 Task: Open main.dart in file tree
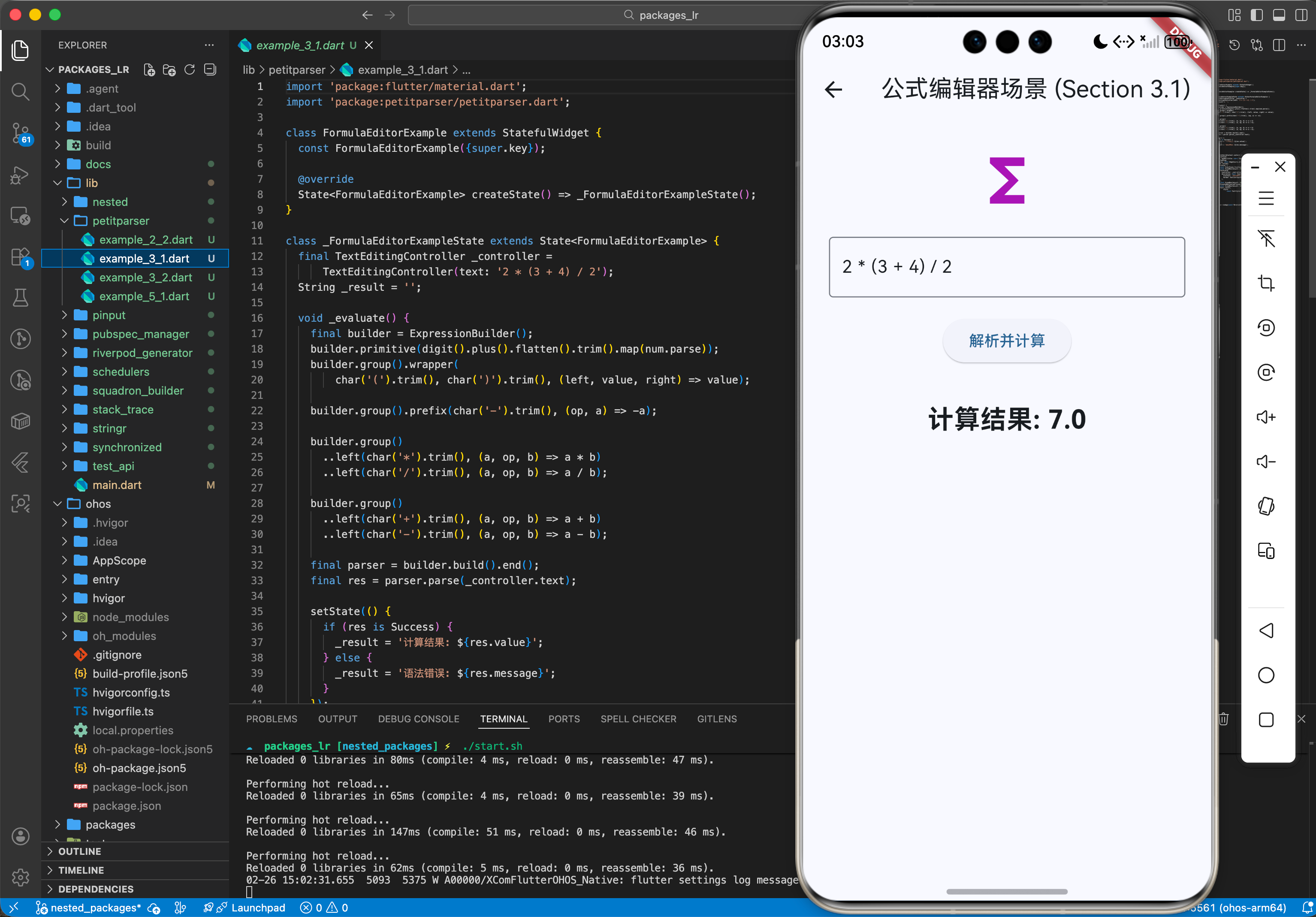click(x=117, y=485)
